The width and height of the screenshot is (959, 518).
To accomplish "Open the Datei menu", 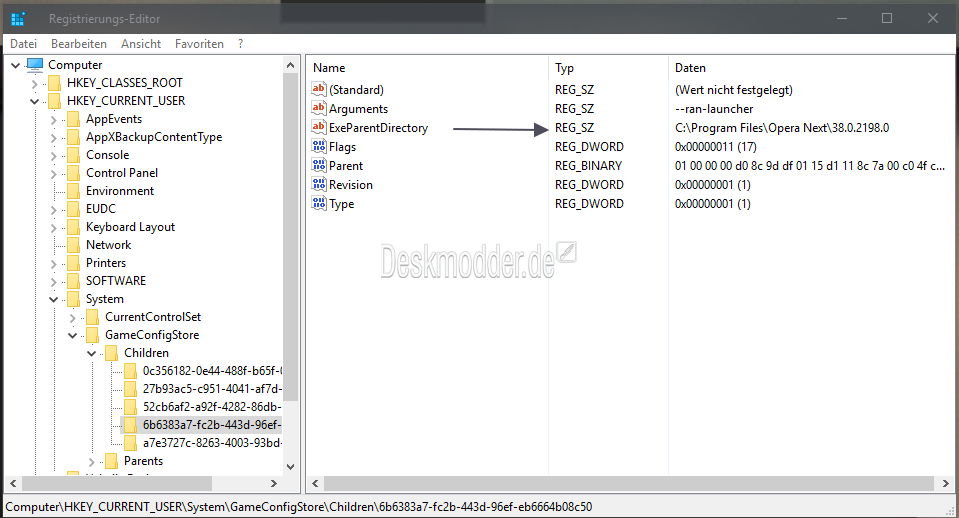I will [x=23, y=44].
